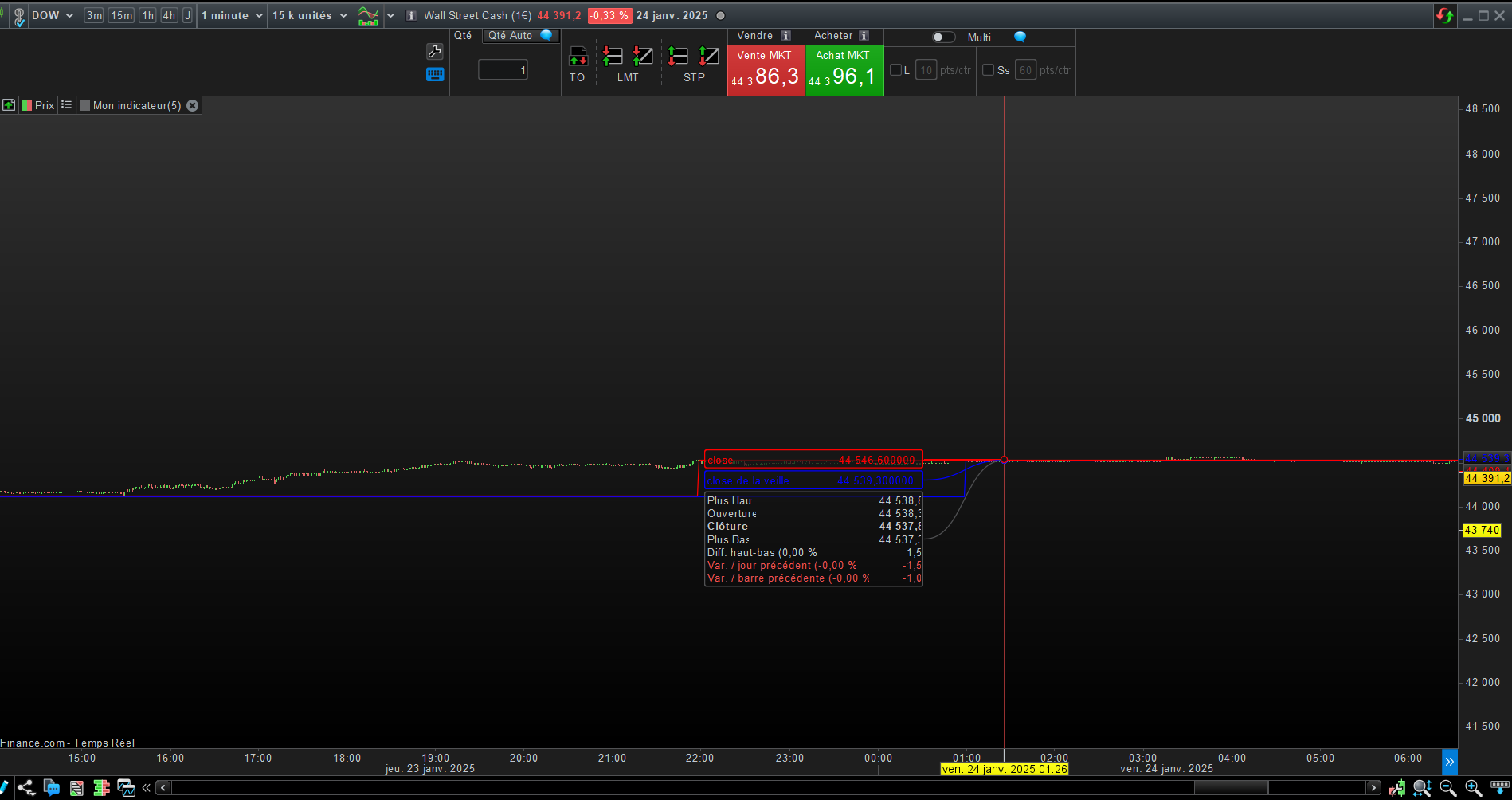Click the grey status dot after the date
Screen dimensions: 1512x800
click(x=721, y=16)
